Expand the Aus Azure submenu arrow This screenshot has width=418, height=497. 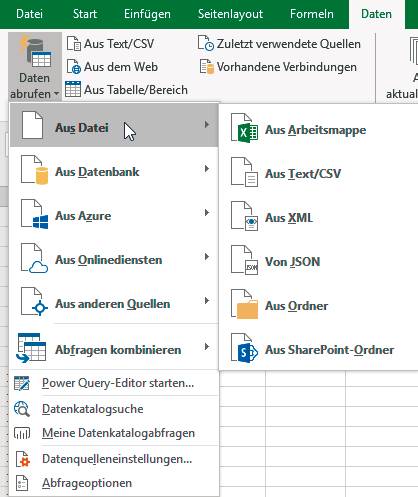pos(207,213)
